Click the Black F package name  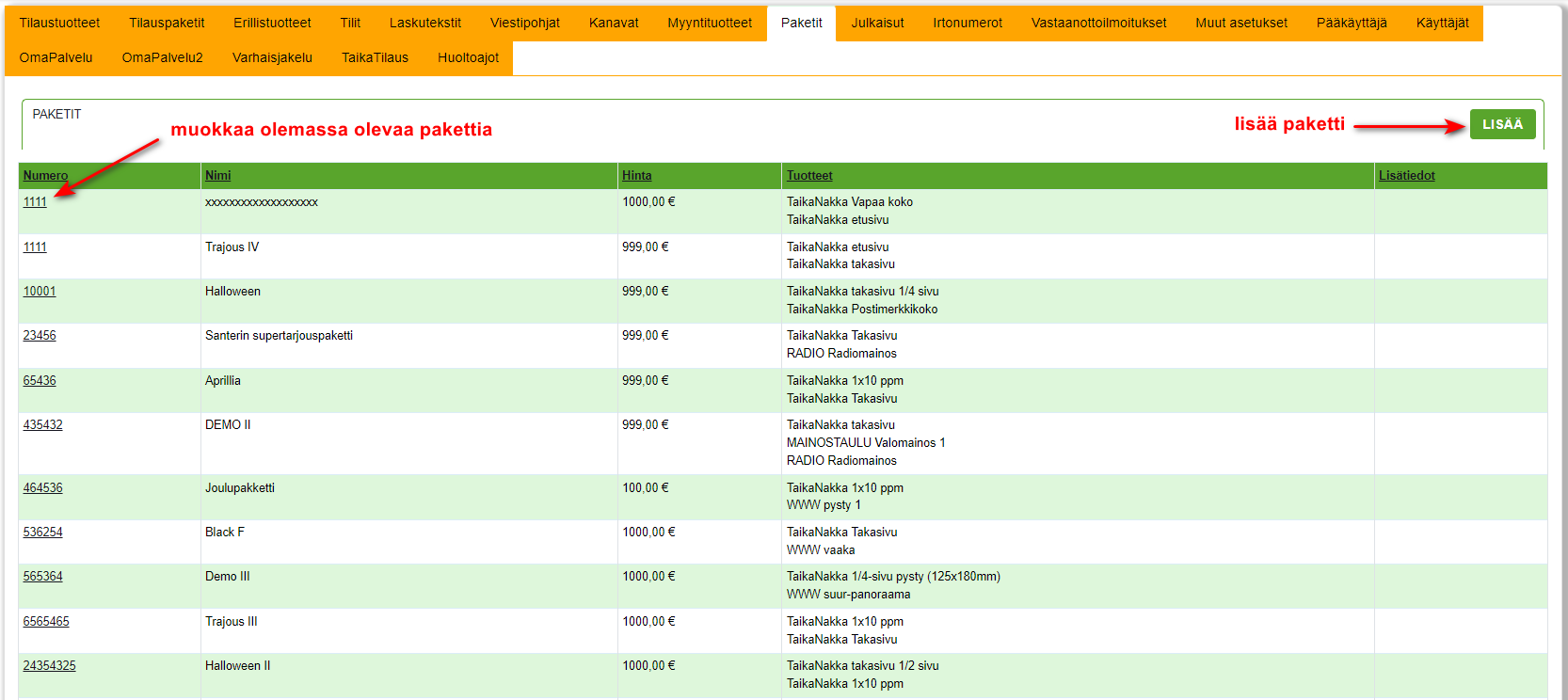pyautogui.click(x=225, y=533)
